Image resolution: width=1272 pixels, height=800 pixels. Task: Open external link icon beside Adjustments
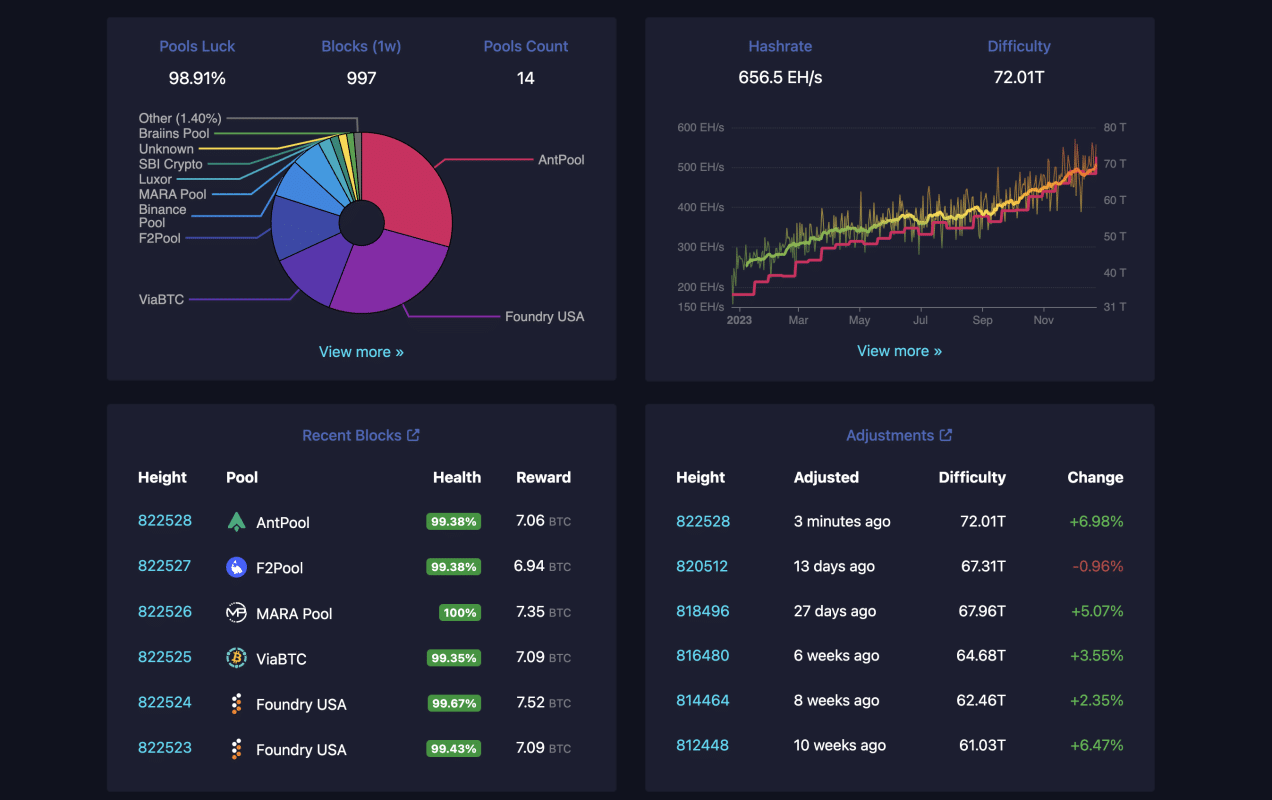click(946, 435)
